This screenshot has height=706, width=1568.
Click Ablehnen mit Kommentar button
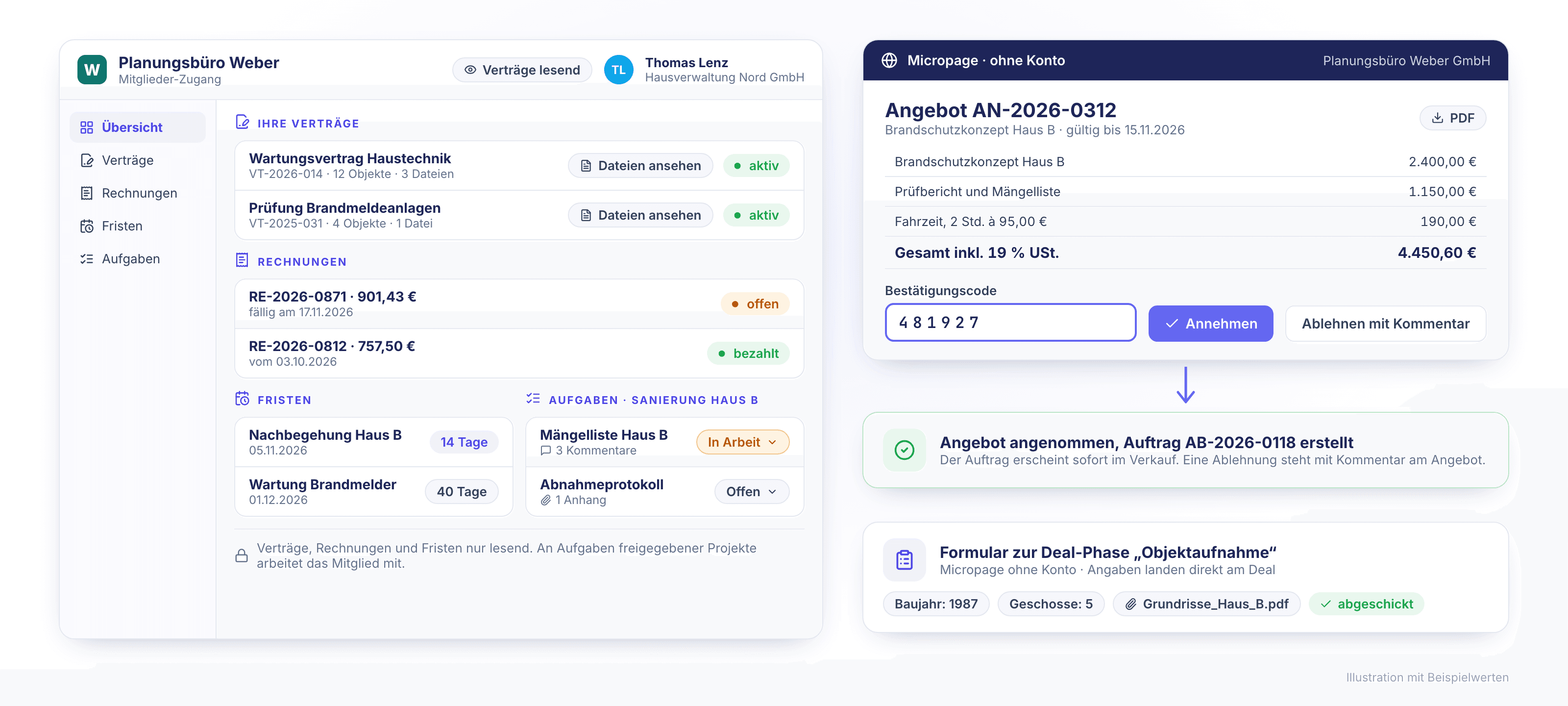click(1385, 324)
